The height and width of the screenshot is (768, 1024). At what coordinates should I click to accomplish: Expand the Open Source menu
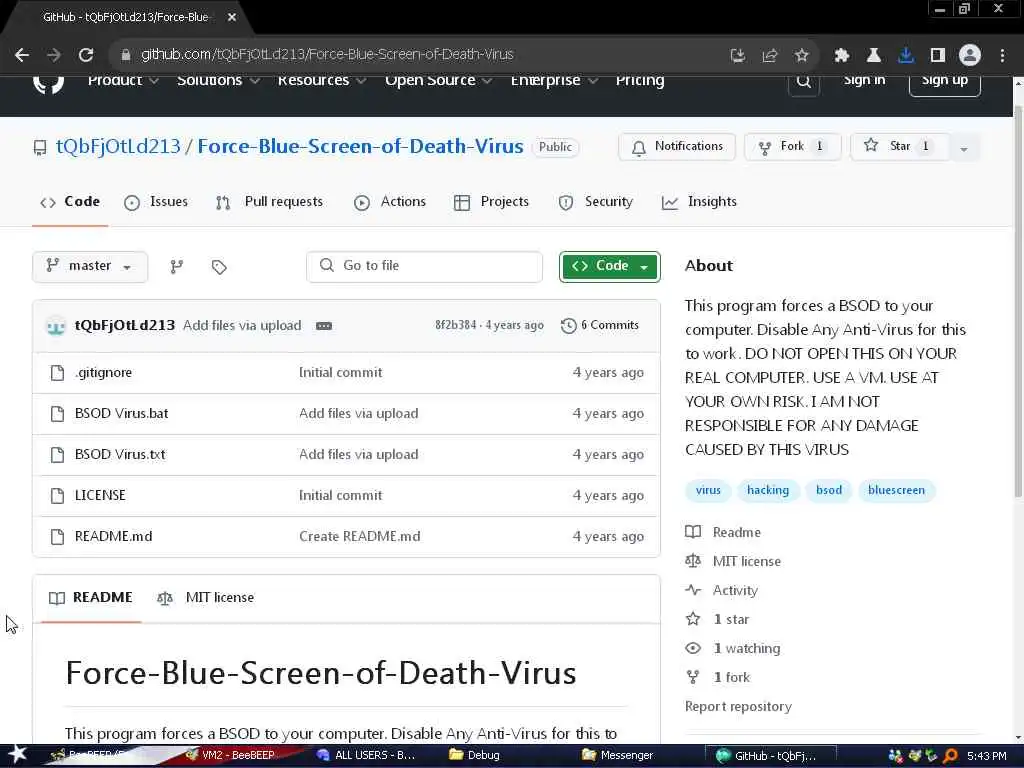coord(439,80)
